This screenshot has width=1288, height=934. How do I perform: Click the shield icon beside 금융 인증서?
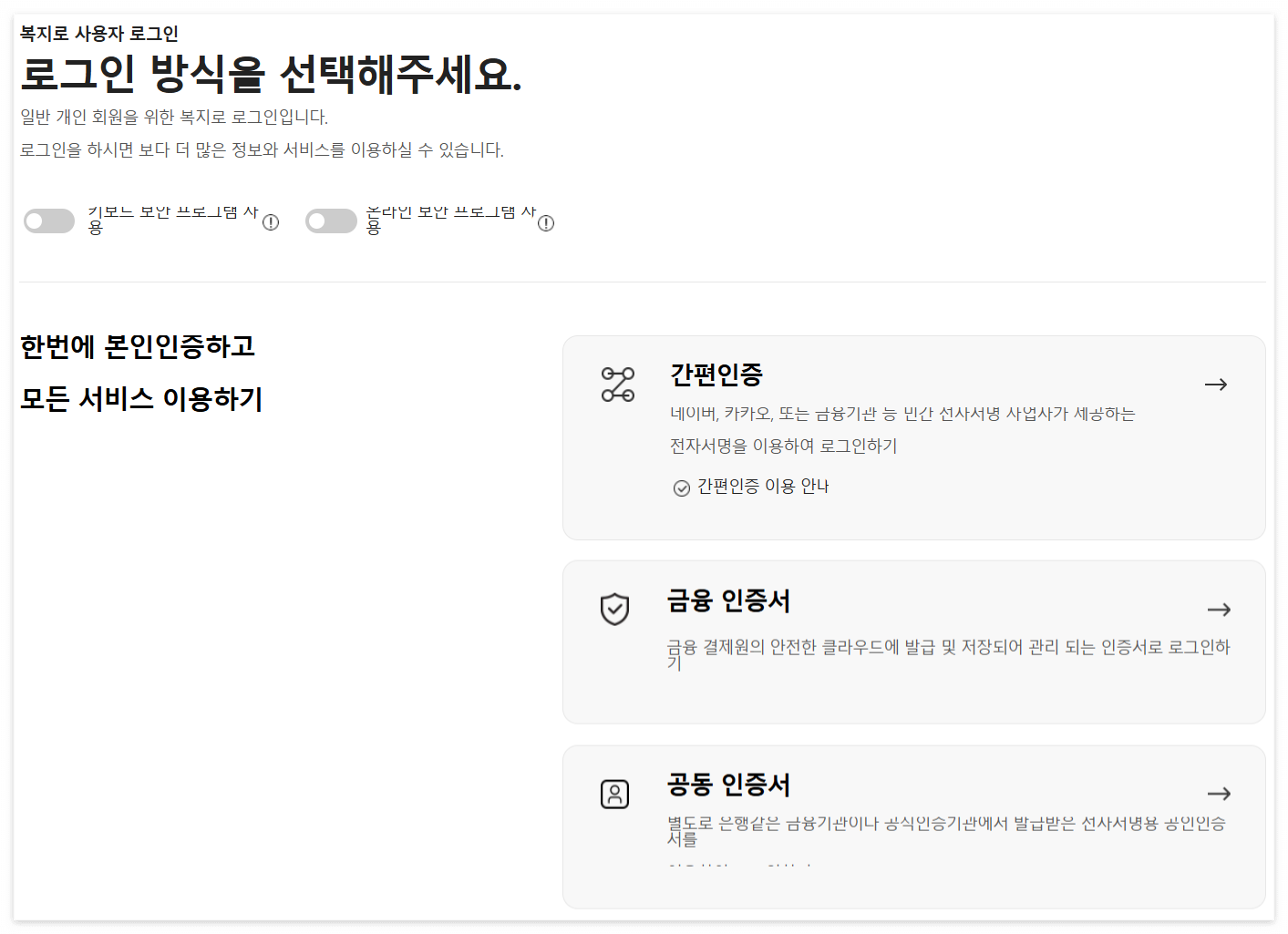point(614,610)
